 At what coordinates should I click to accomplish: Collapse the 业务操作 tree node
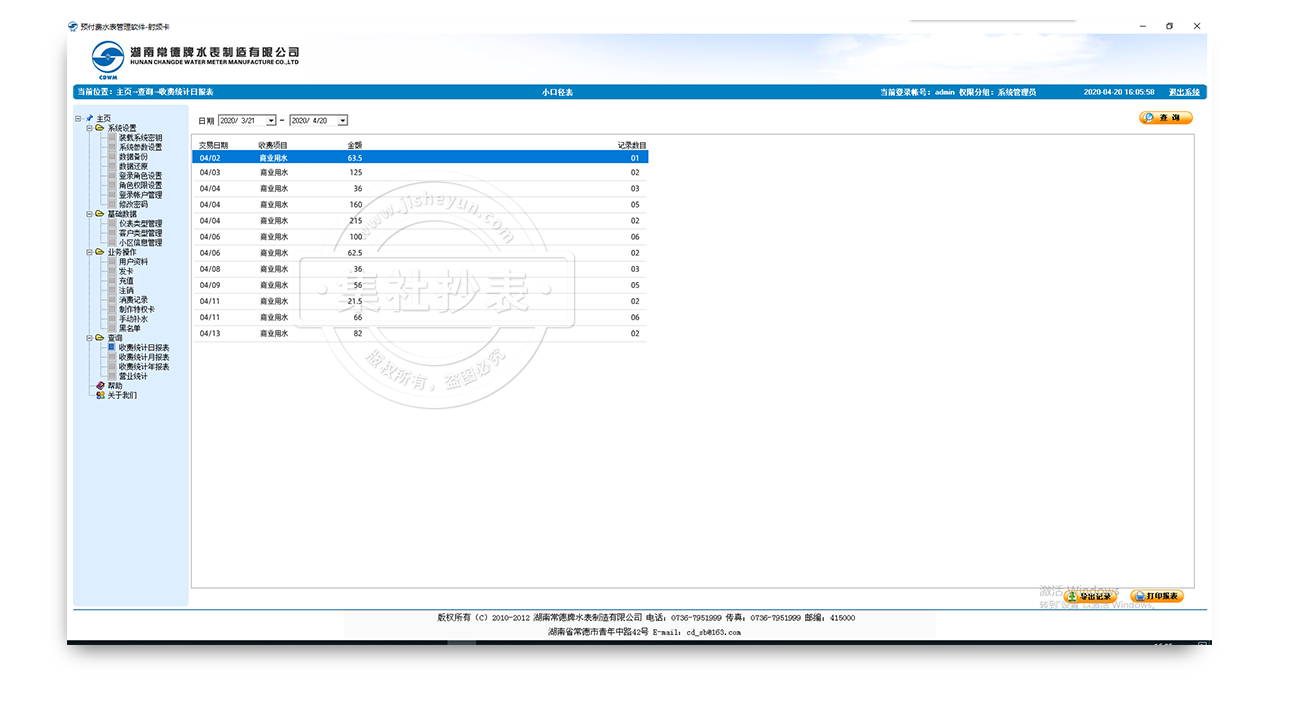pos(88,252)
